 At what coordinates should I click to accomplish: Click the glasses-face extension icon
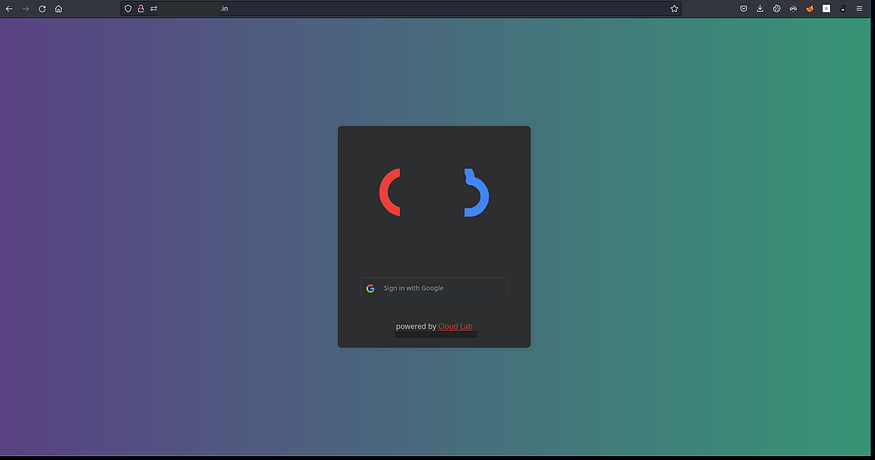point(793,8)
